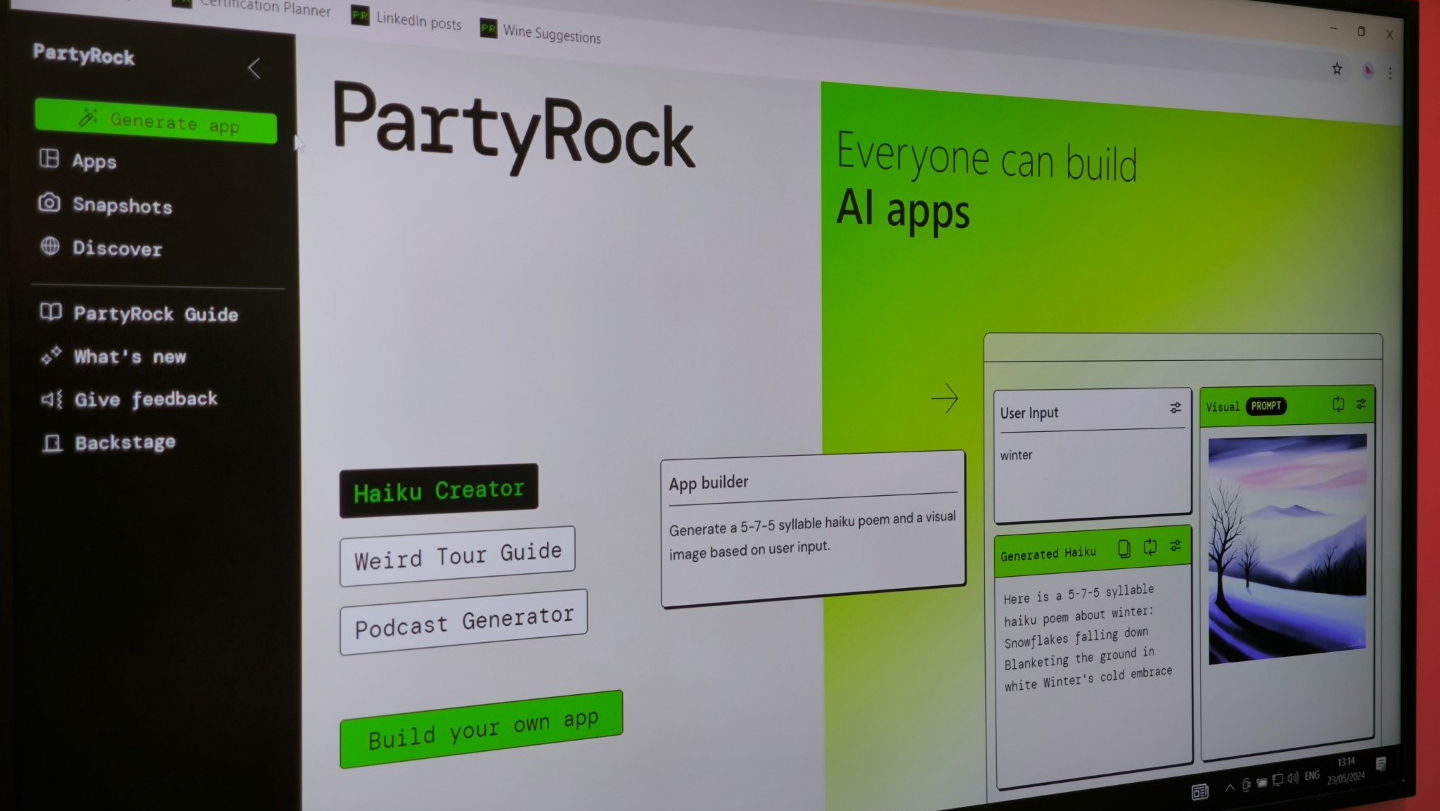Click the Backstage icon in the sidebar

(x=51, y=442)
